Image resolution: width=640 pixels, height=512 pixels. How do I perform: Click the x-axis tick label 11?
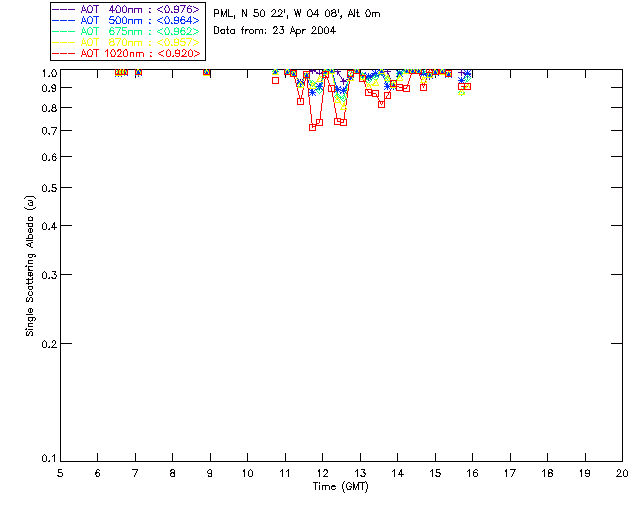pos(285,473)
